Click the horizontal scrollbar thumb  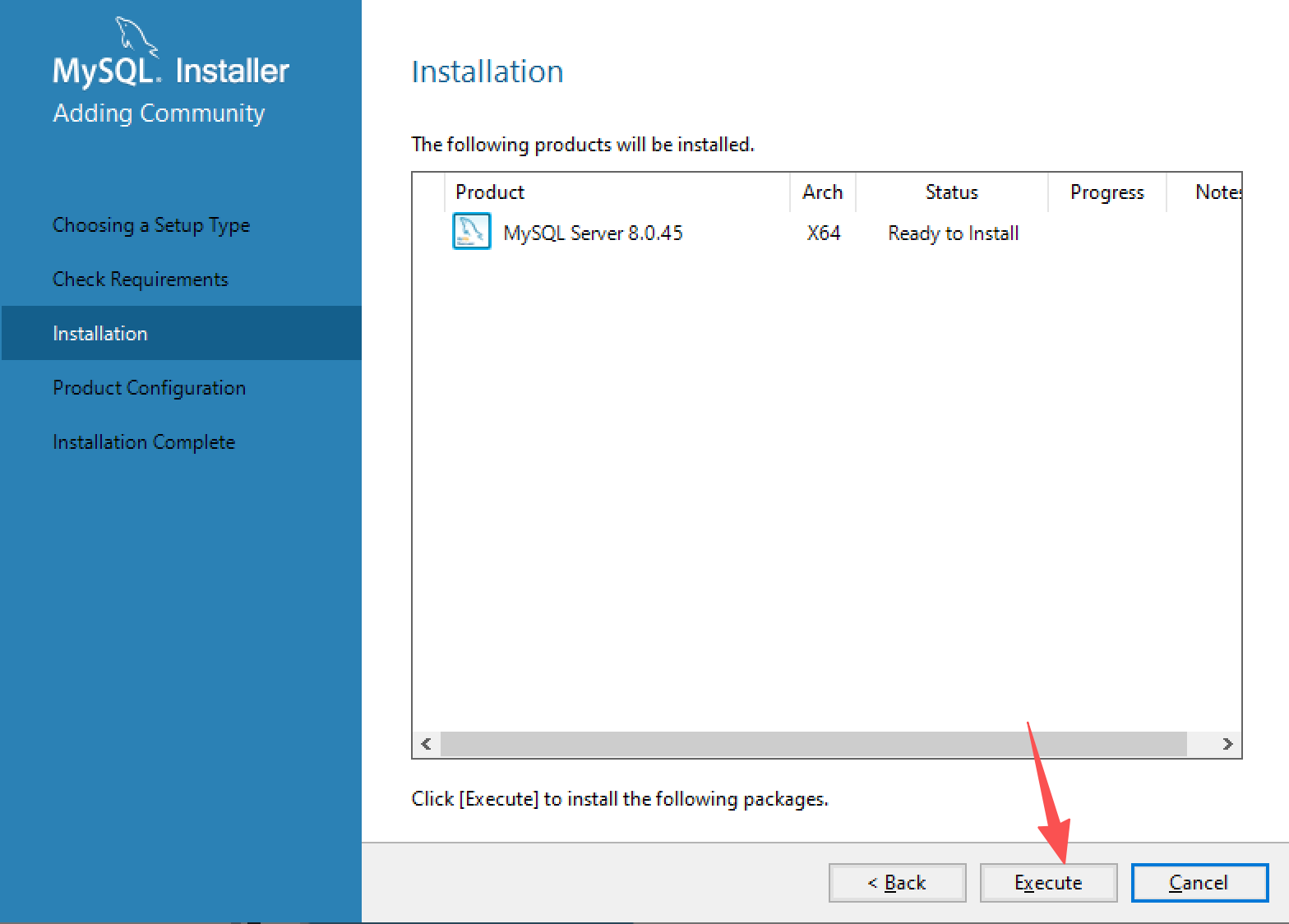814,744
